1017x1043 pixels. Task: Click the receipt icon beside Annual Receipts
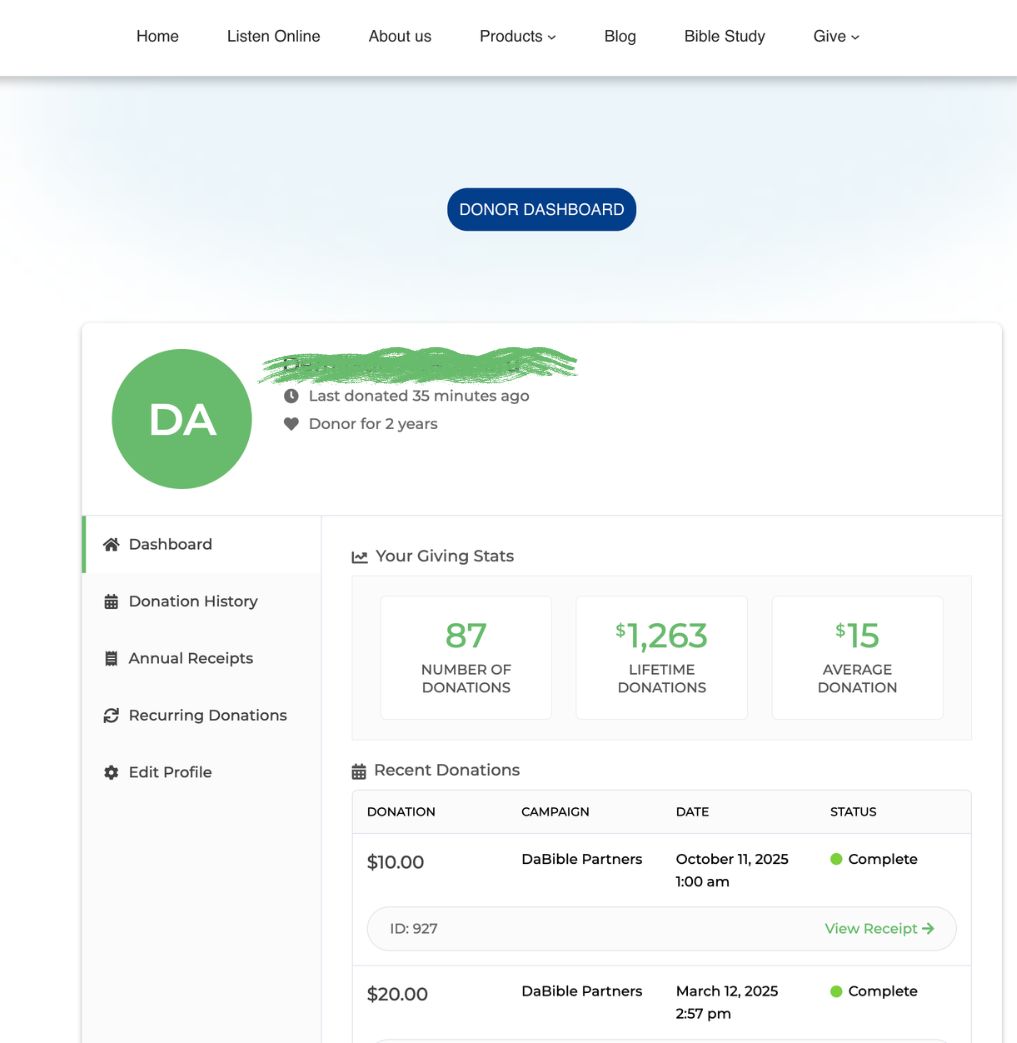[x=111, y=659]
